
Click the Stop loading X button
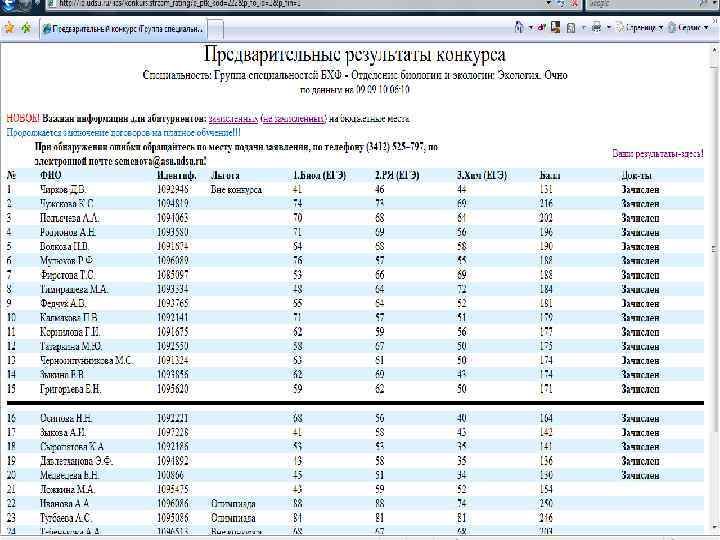point(574,3)
